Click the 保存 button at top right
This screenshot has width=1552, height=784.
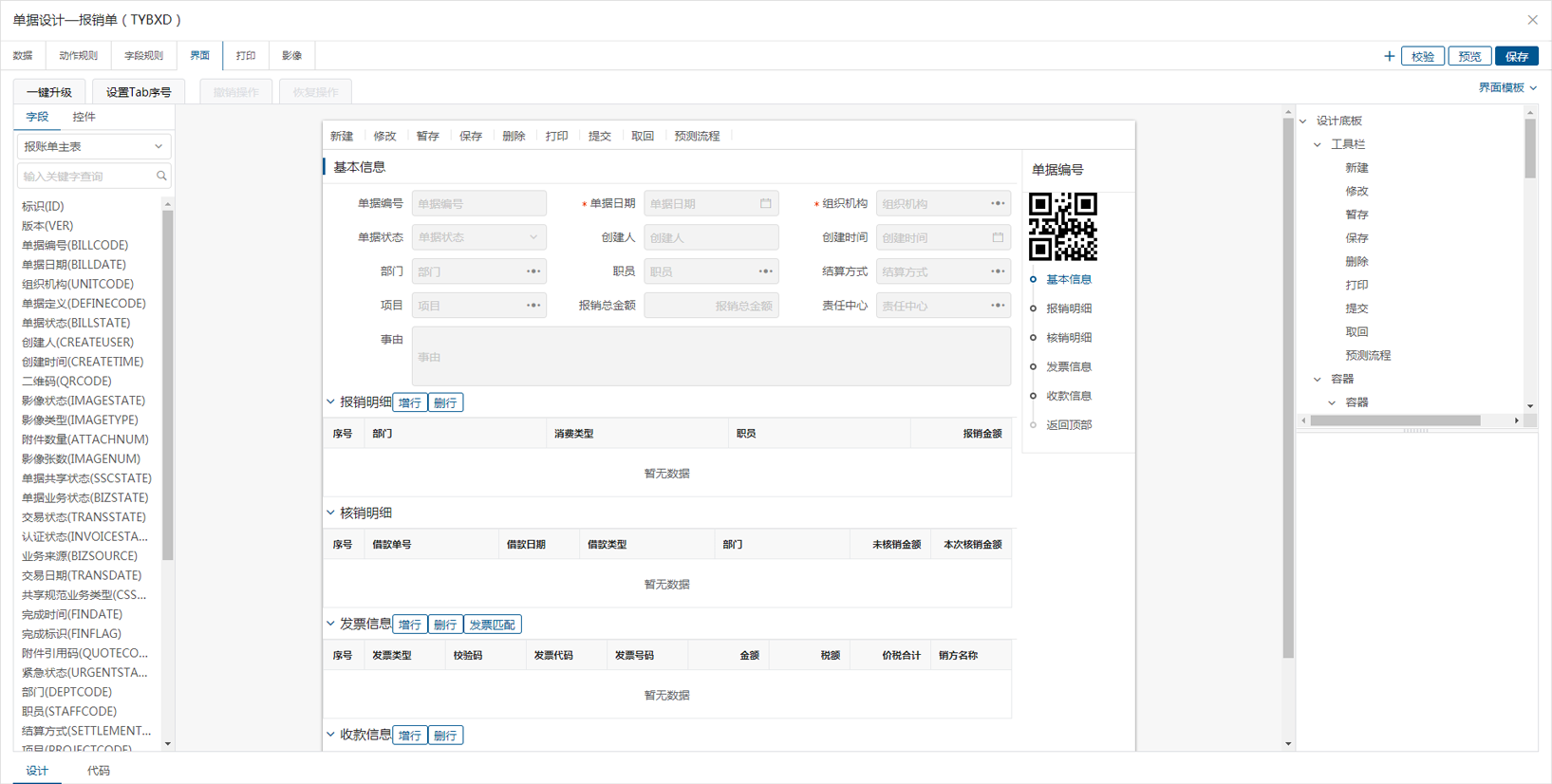[x=1516, y=56]
